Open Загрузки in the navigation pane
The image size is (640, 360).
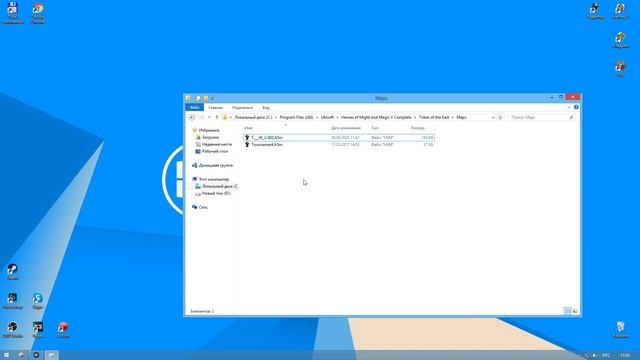tap(210, 138)
